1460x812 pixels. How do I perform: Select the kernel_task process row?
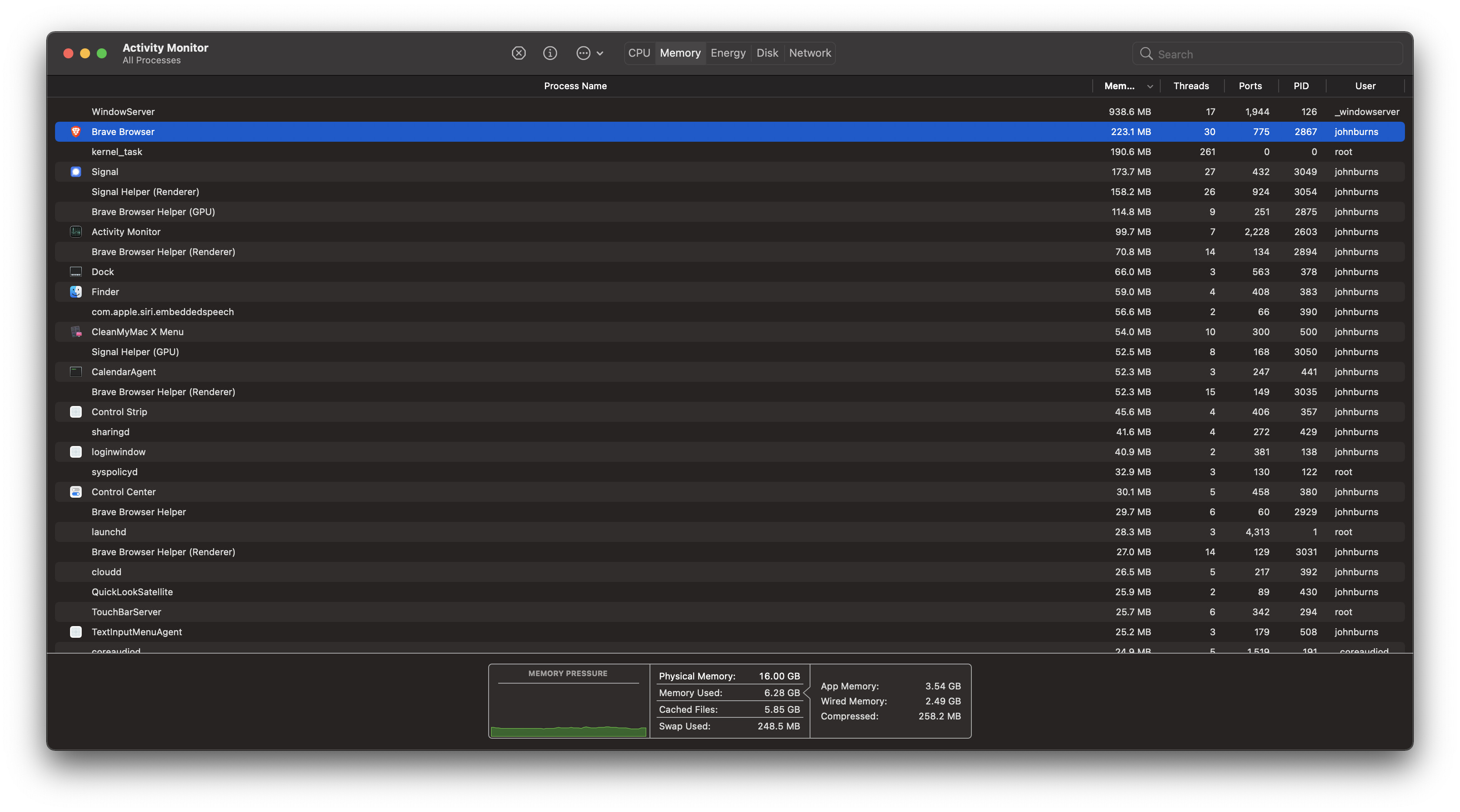point(567,152)
